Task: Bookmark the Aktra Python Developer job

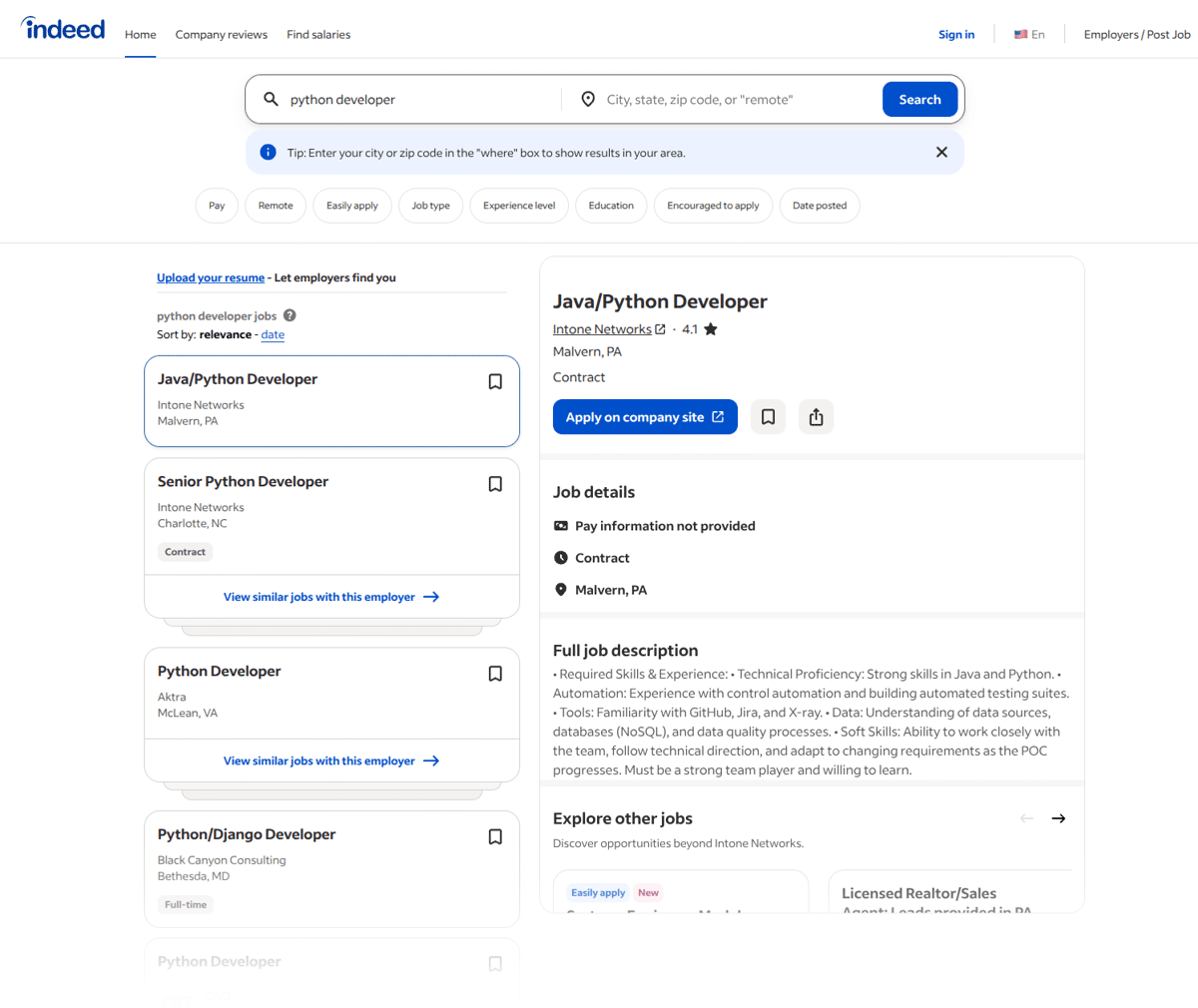Action: coord(495,674)
